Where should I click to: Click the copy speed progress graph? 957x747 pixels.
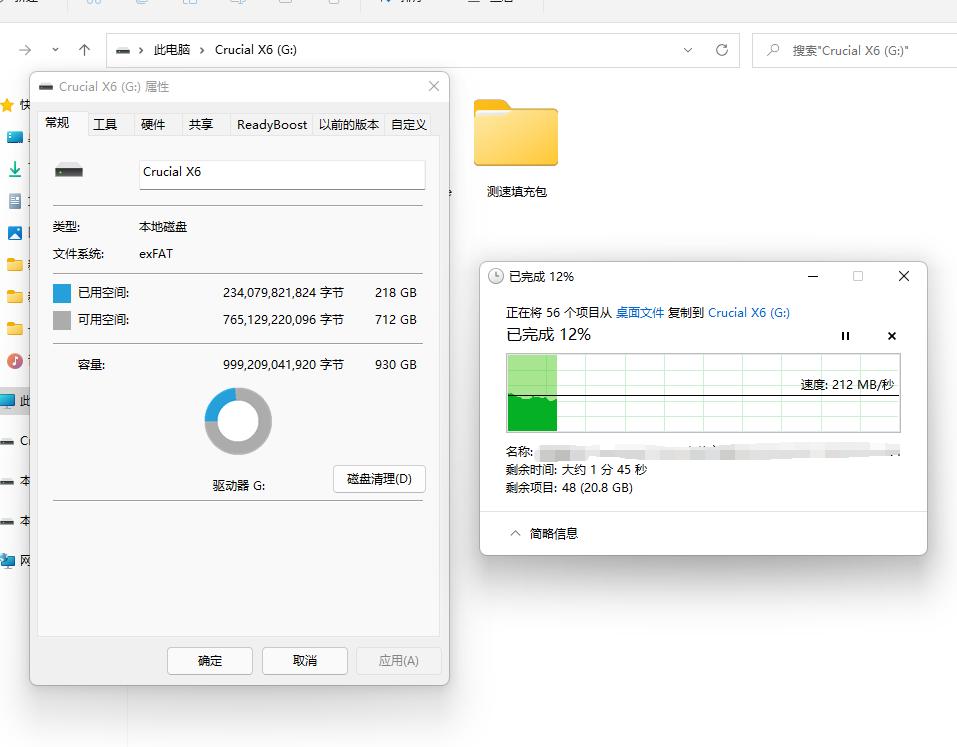pos(703,393)
